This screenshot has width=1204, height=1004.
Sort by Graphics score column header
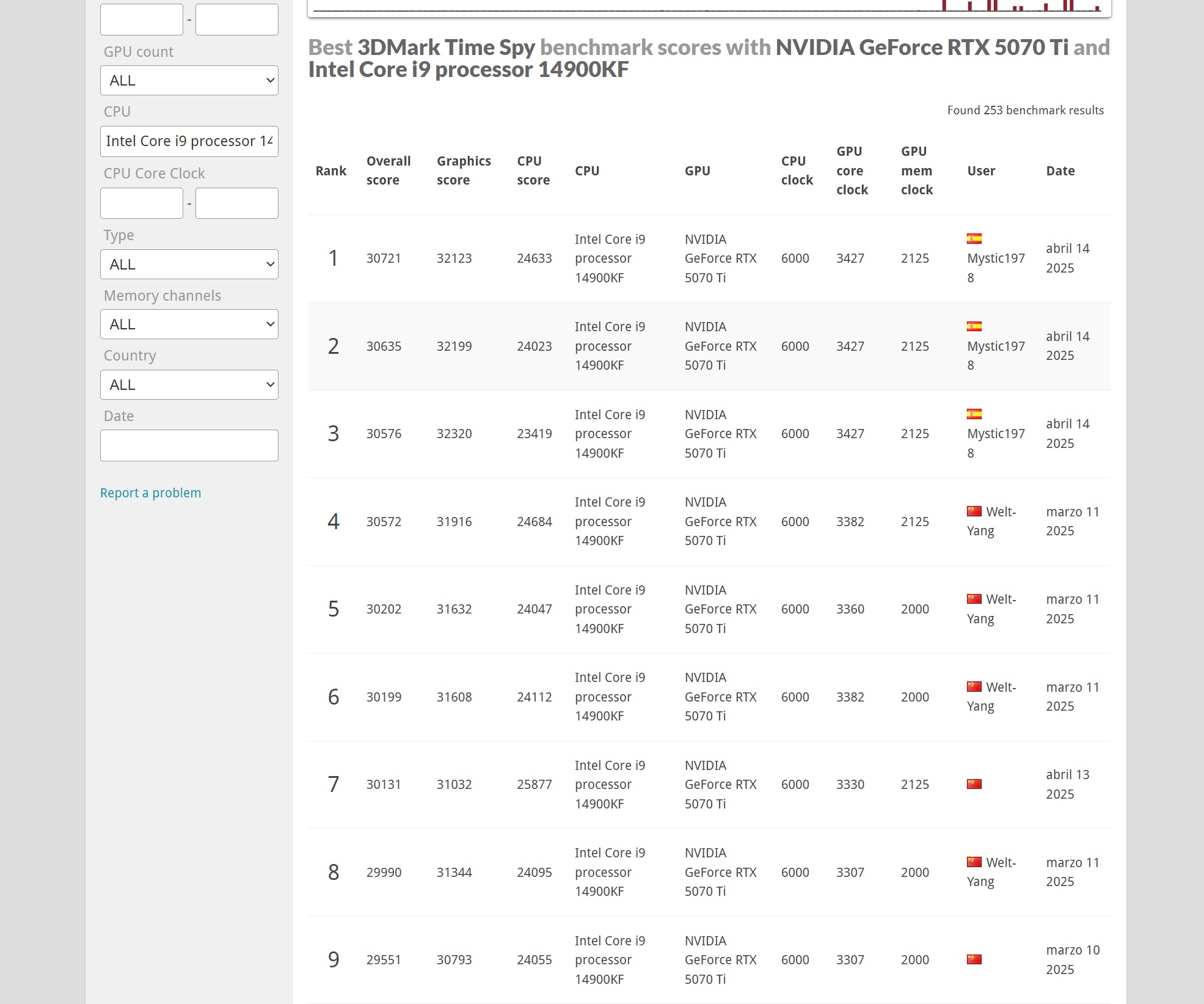464,170
